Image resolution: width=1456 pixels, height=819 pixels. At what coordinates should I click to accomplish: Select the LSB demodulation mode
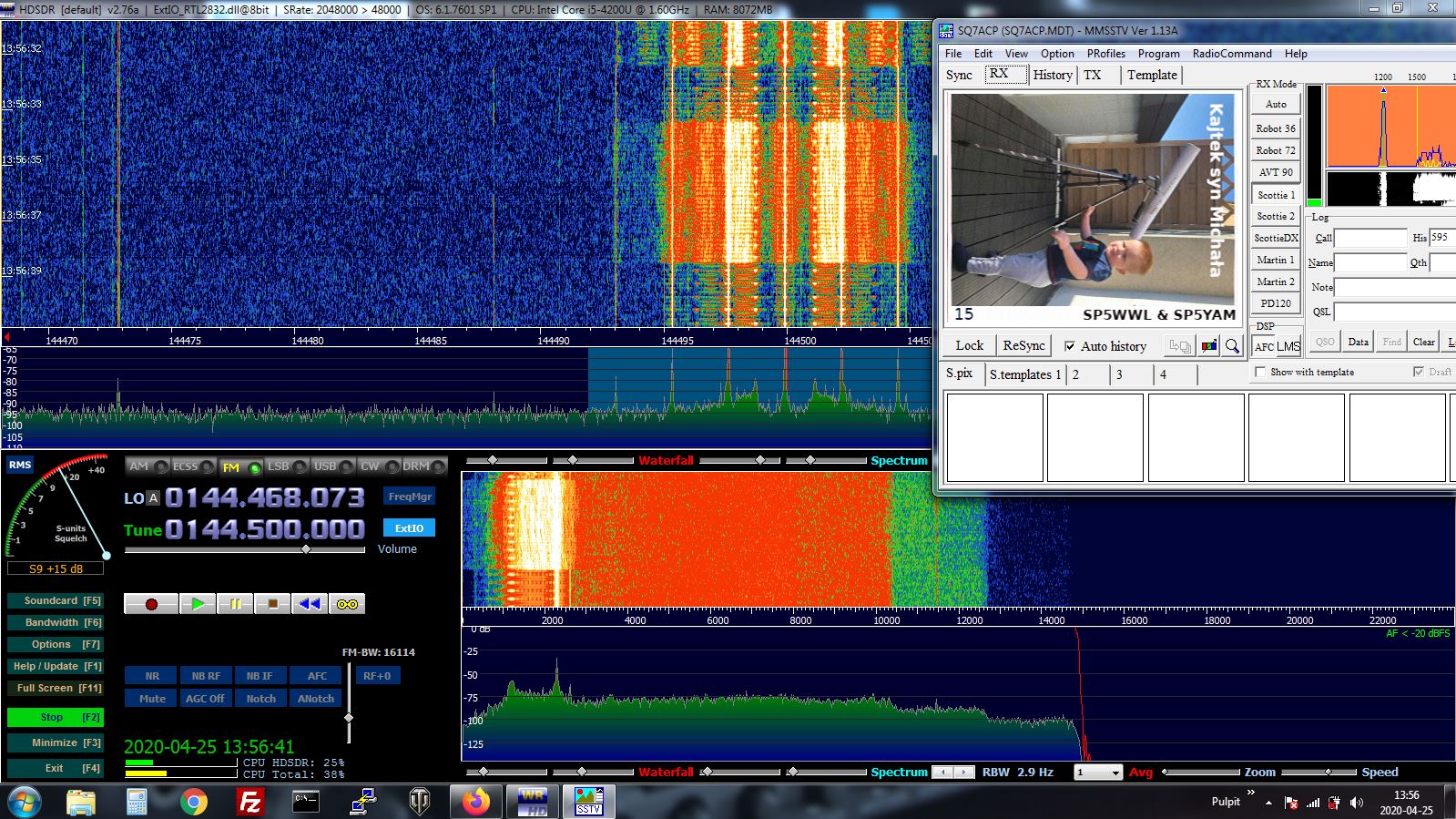tap(287, 466)
